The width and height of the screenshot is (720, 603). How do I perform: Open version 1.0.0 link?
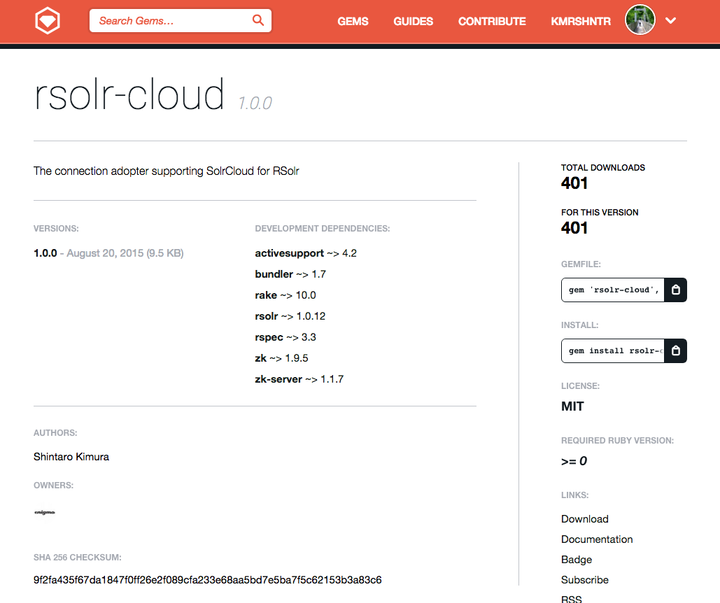45,253
